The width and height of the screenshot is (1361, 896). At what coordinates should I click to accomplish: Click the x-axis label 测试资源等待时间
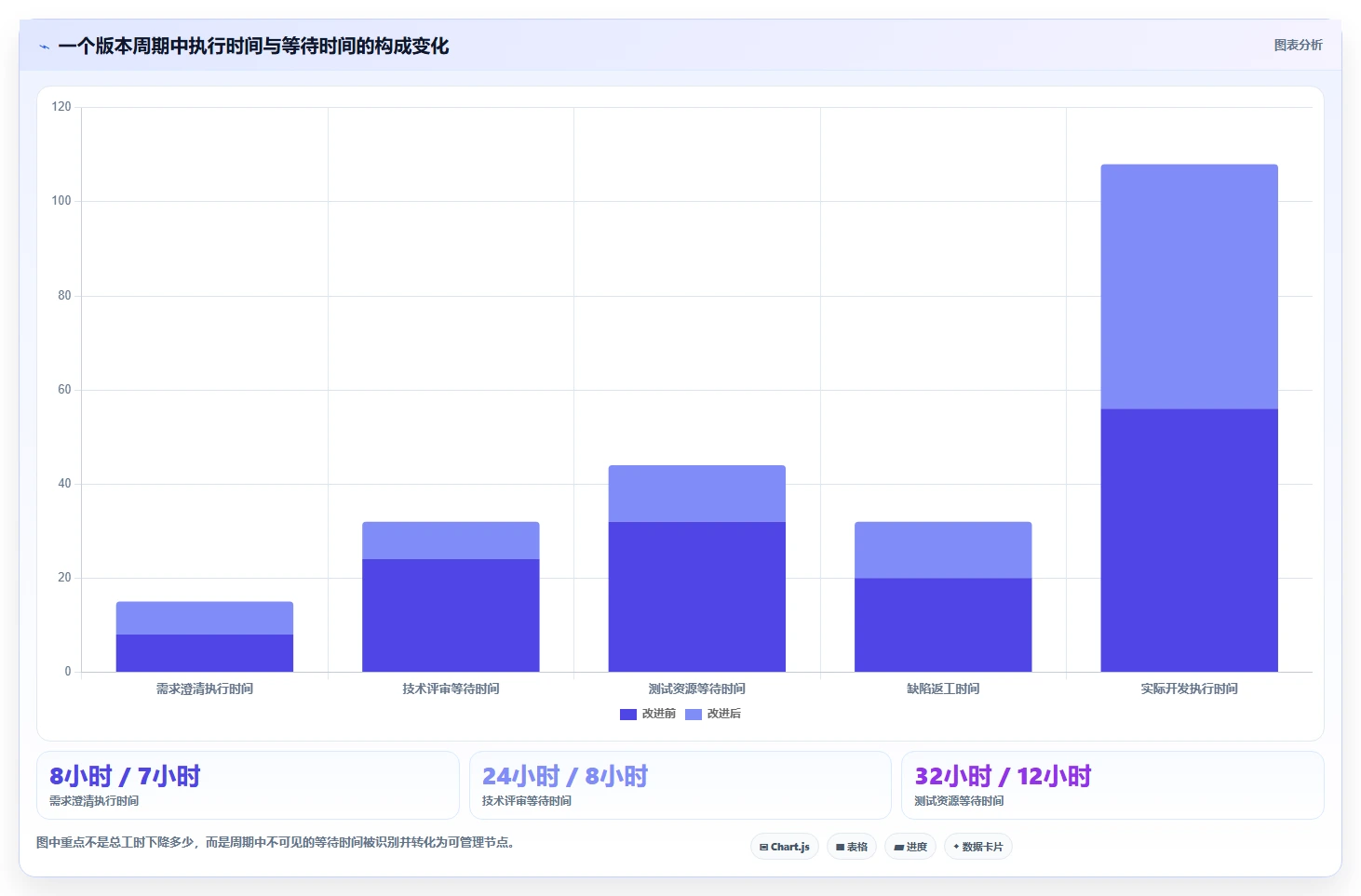[x=697, y=689]
